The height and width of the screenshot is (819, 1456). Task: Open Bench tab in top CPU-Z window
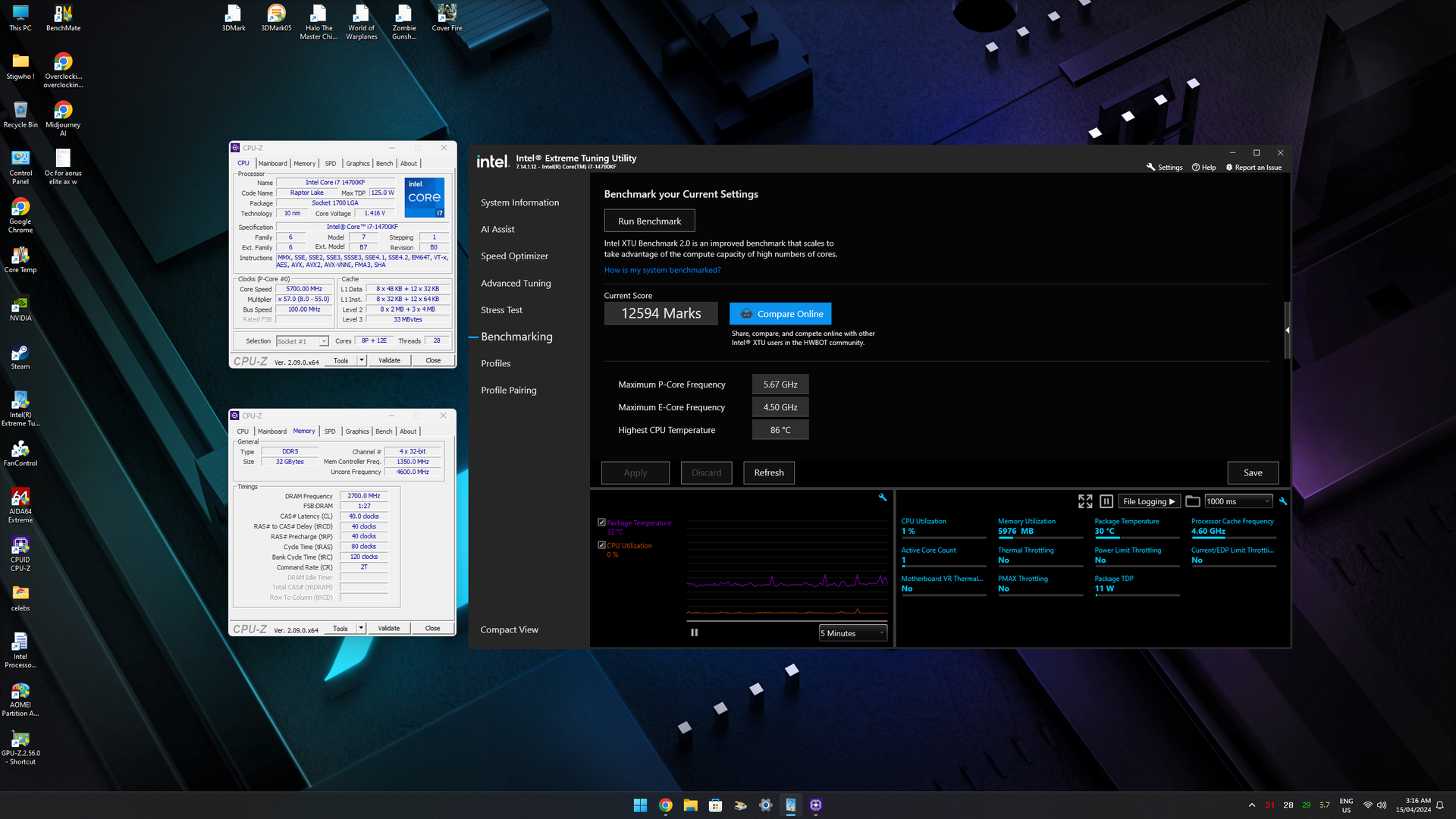tap(384, 163)
